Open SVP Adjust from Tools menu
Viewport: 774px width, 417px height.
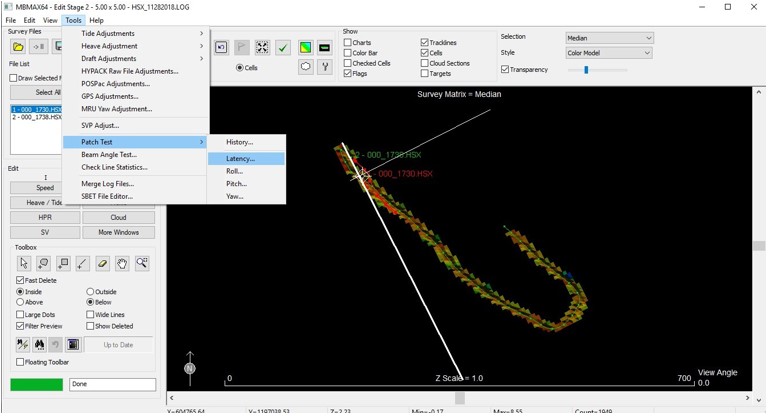click(x=136, y=125)
